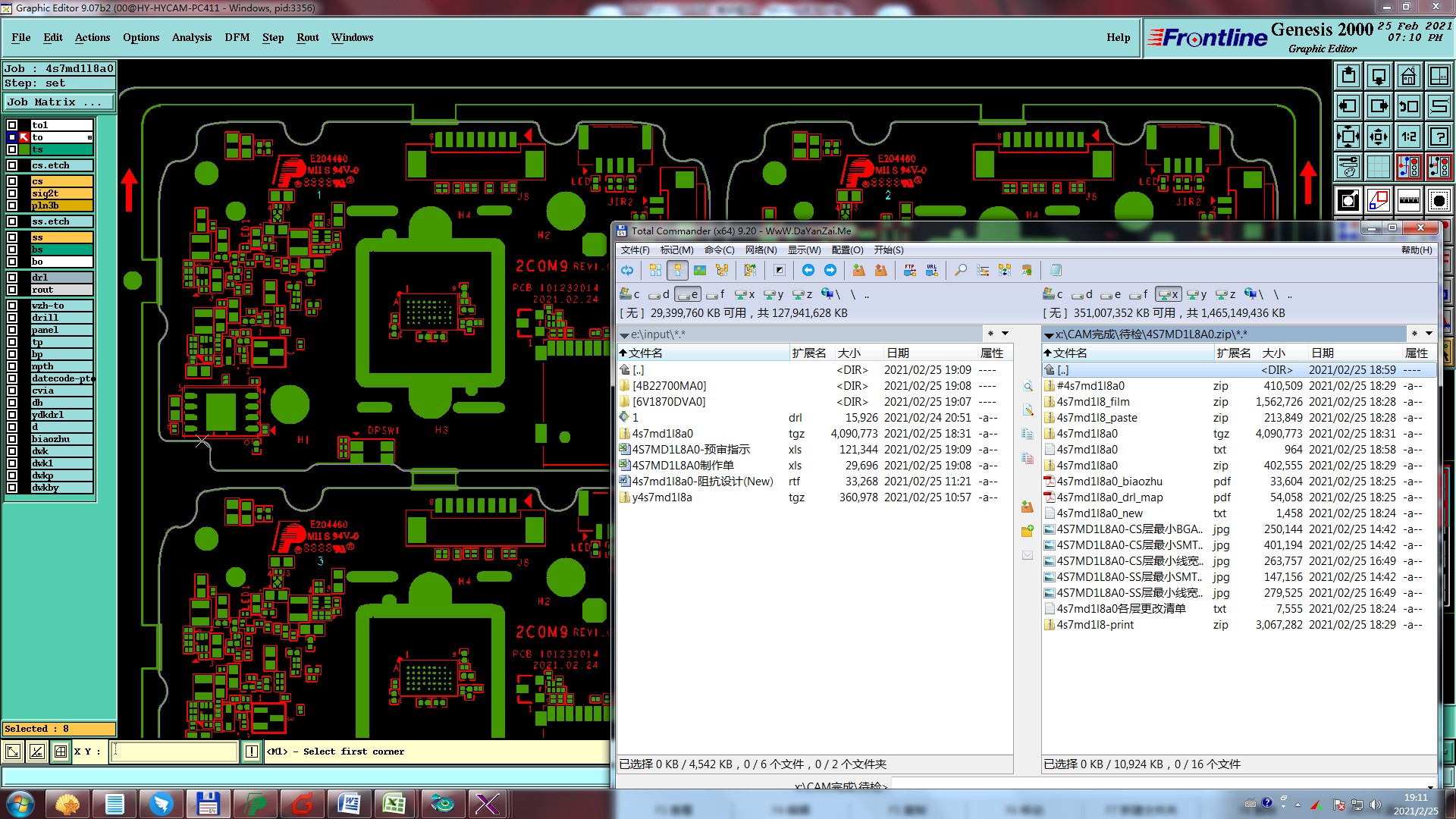Image resolution: width=1456 pixels, height=819 pixels.
Task: Toggle visibility checkbox of layer biaozhu
Action: pyautogui.click(x=12, y=439)
